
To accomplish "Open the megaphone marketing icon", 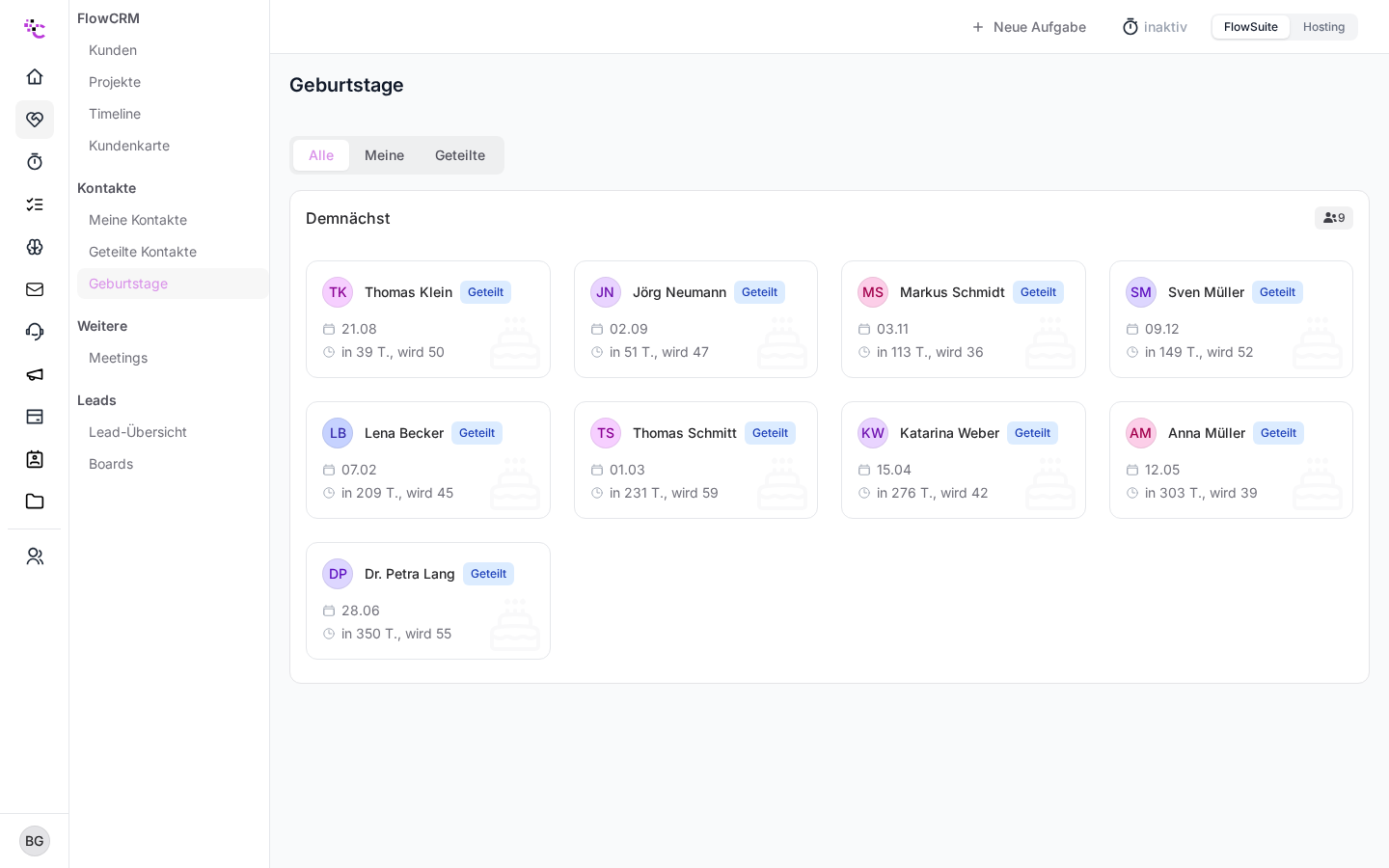I will coord(35,374).
